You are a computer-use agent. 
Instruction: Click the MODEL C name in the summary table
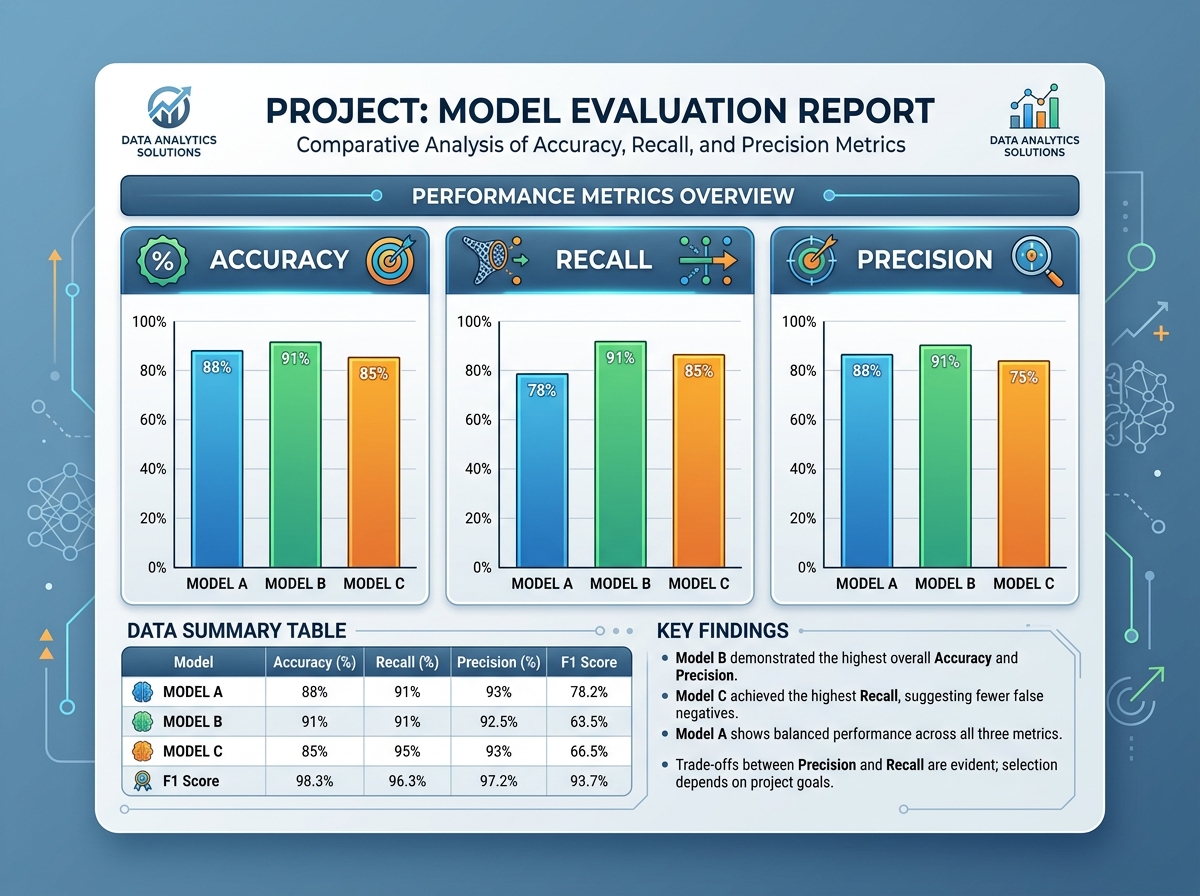tap(193, 750)
